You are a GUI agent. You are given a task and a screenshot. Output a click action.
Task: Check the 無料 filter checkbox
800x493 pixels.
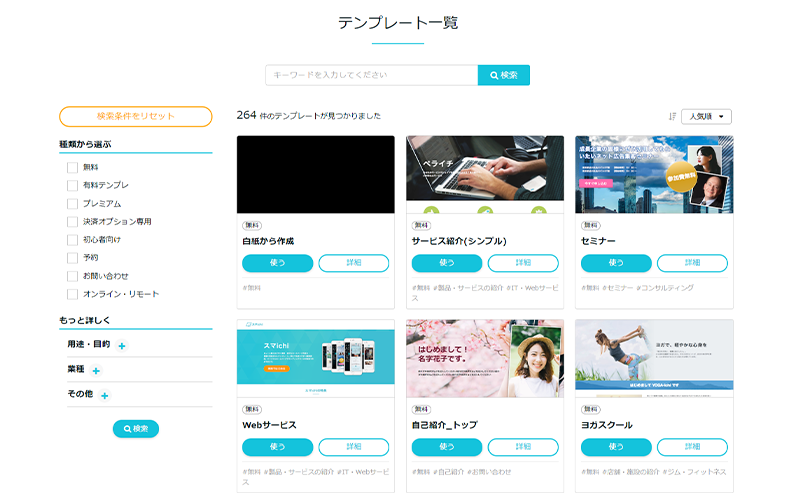pos(72,167)
